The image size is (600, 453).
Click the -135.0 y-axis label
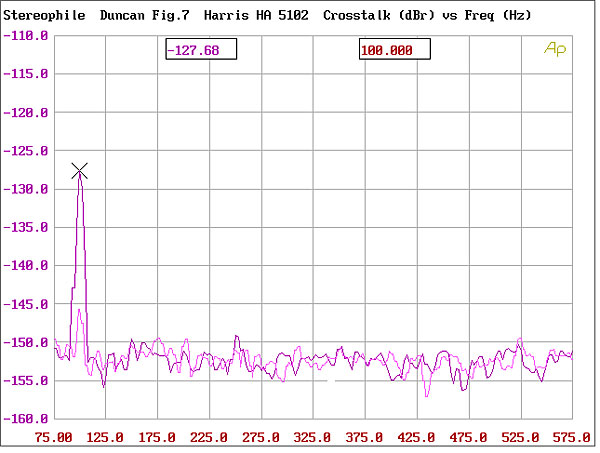pyautogui.click(x=26, y=228)
